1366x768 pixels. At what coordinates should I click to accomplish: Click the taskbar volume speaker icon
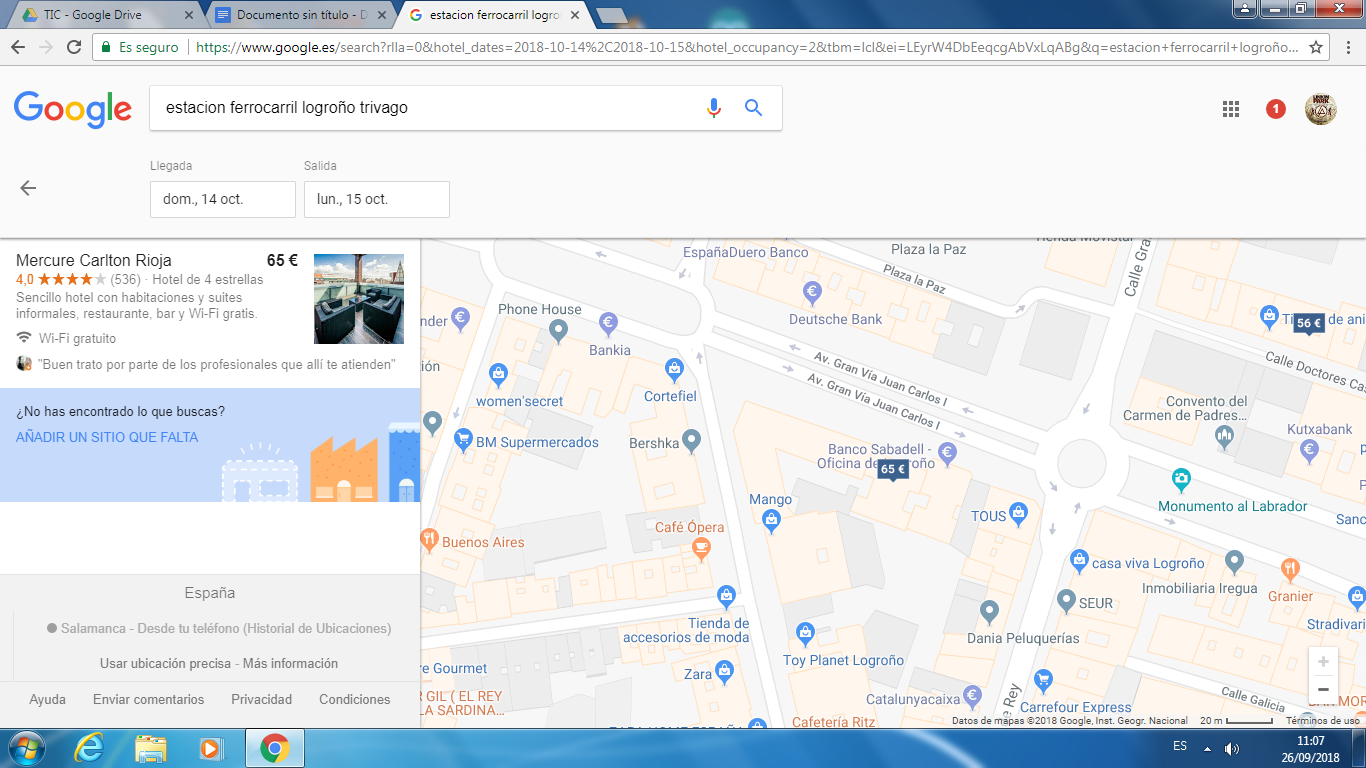[x=1231, y=748]
